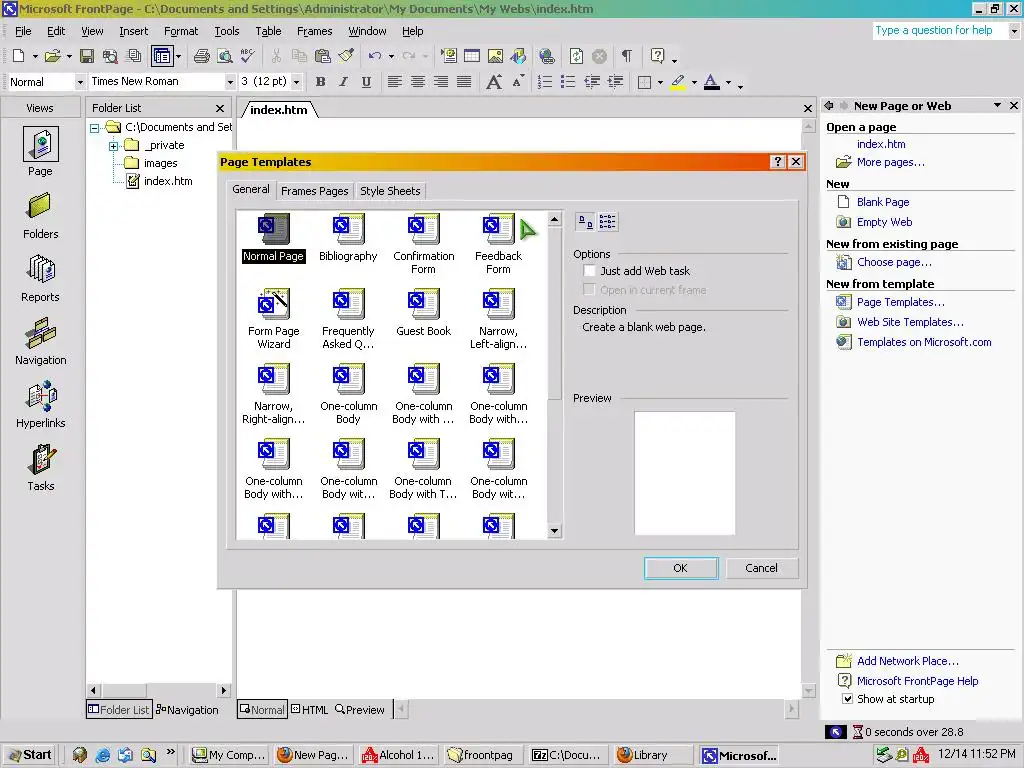
Task: Open the Frames menu
Action: (314, 31)
